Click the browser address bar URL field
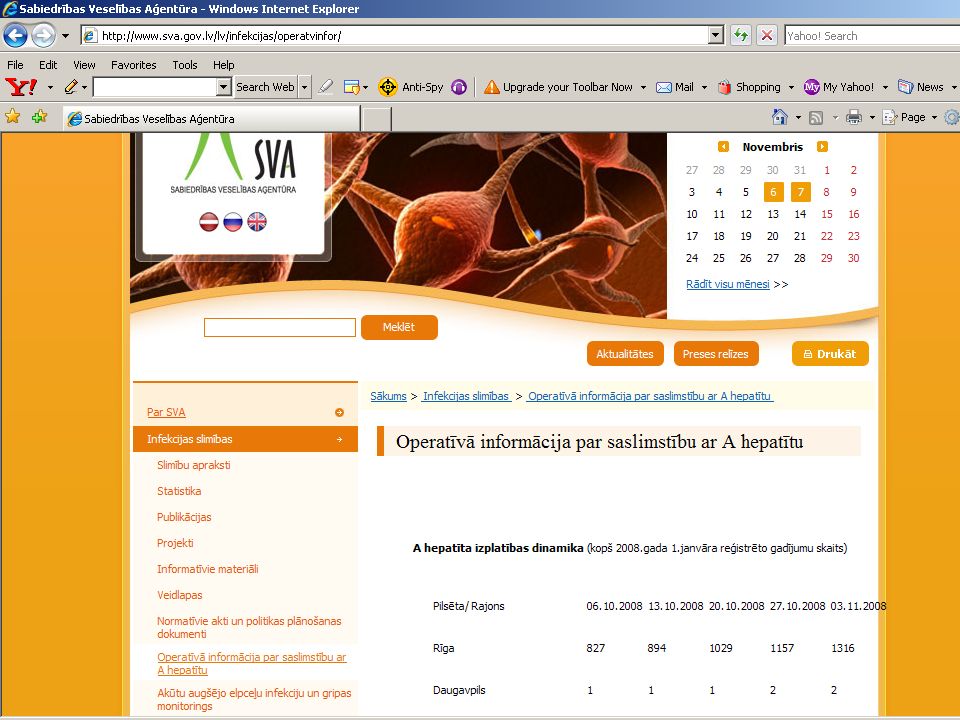This screenshot has width=960, height=720. (395, 36)
